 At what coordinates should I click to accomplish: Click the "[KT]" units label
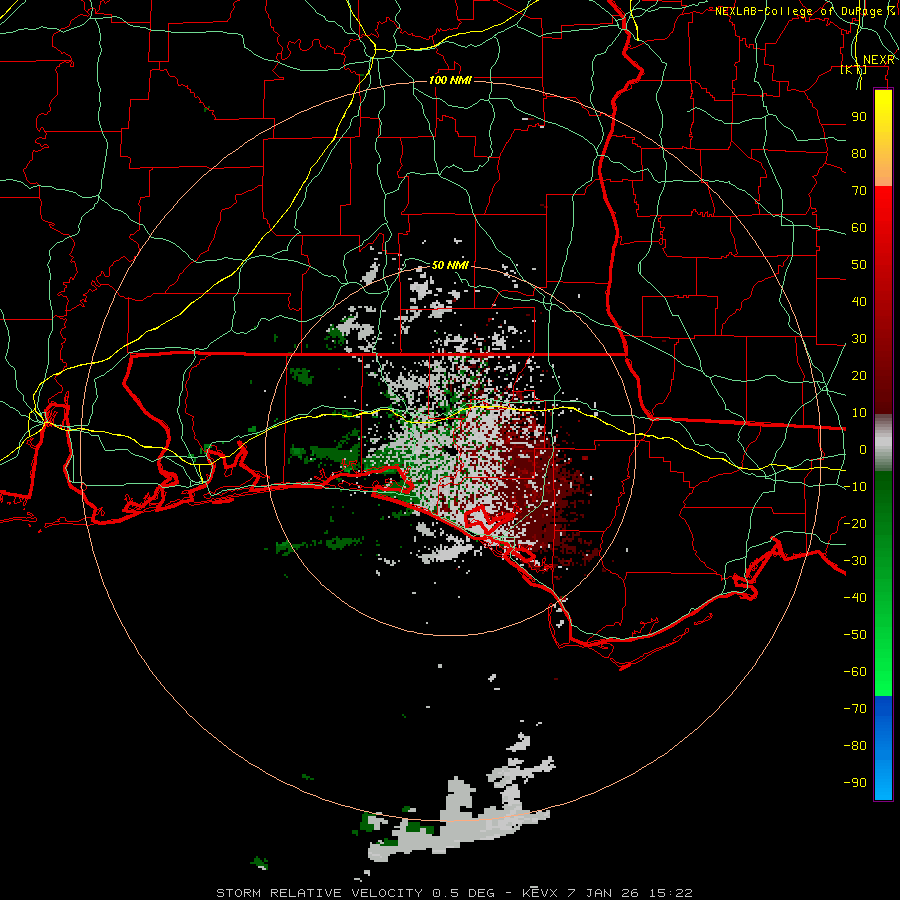click(853, 69)
